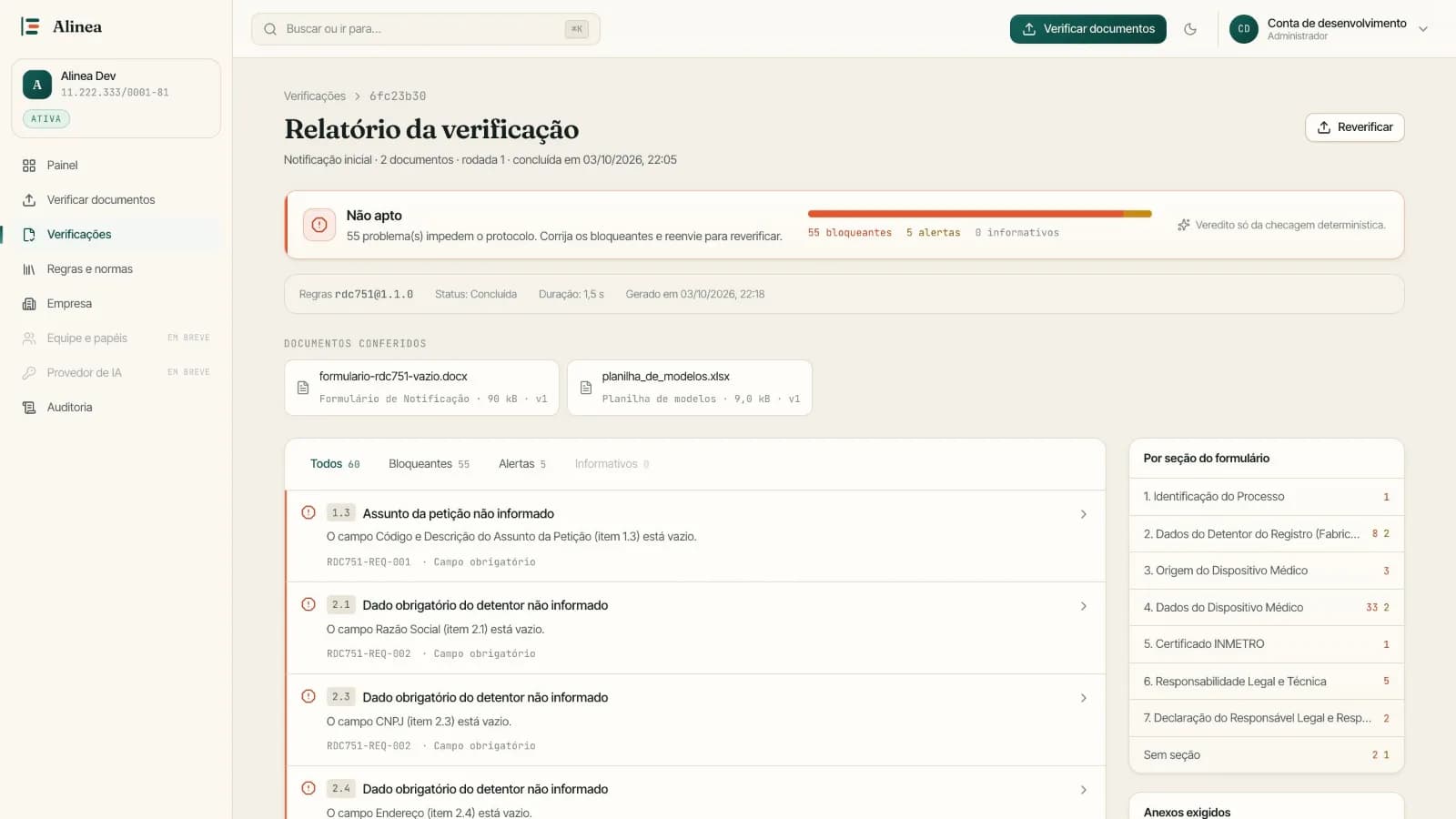Open Painel in the sidebar
Image resolution: width=1456 pixels, height=819 pixels.
point(116,166)
